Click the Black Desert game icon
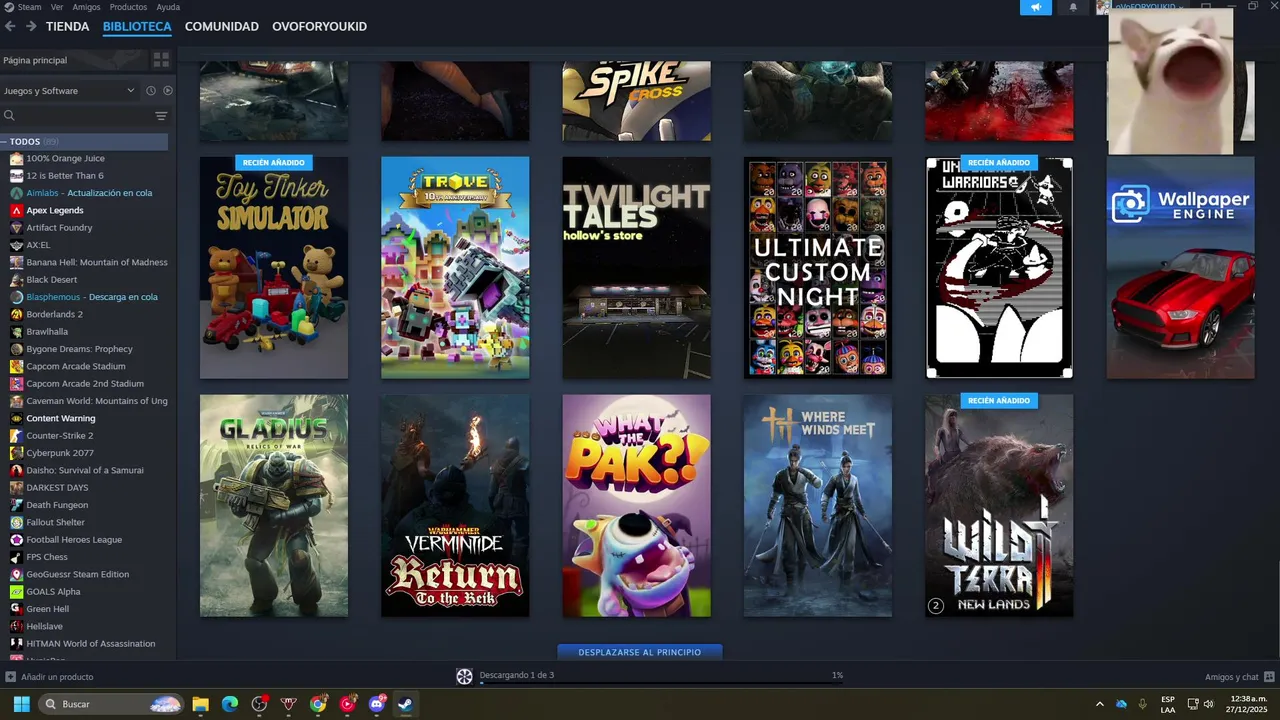 click(x=16, y=280)
